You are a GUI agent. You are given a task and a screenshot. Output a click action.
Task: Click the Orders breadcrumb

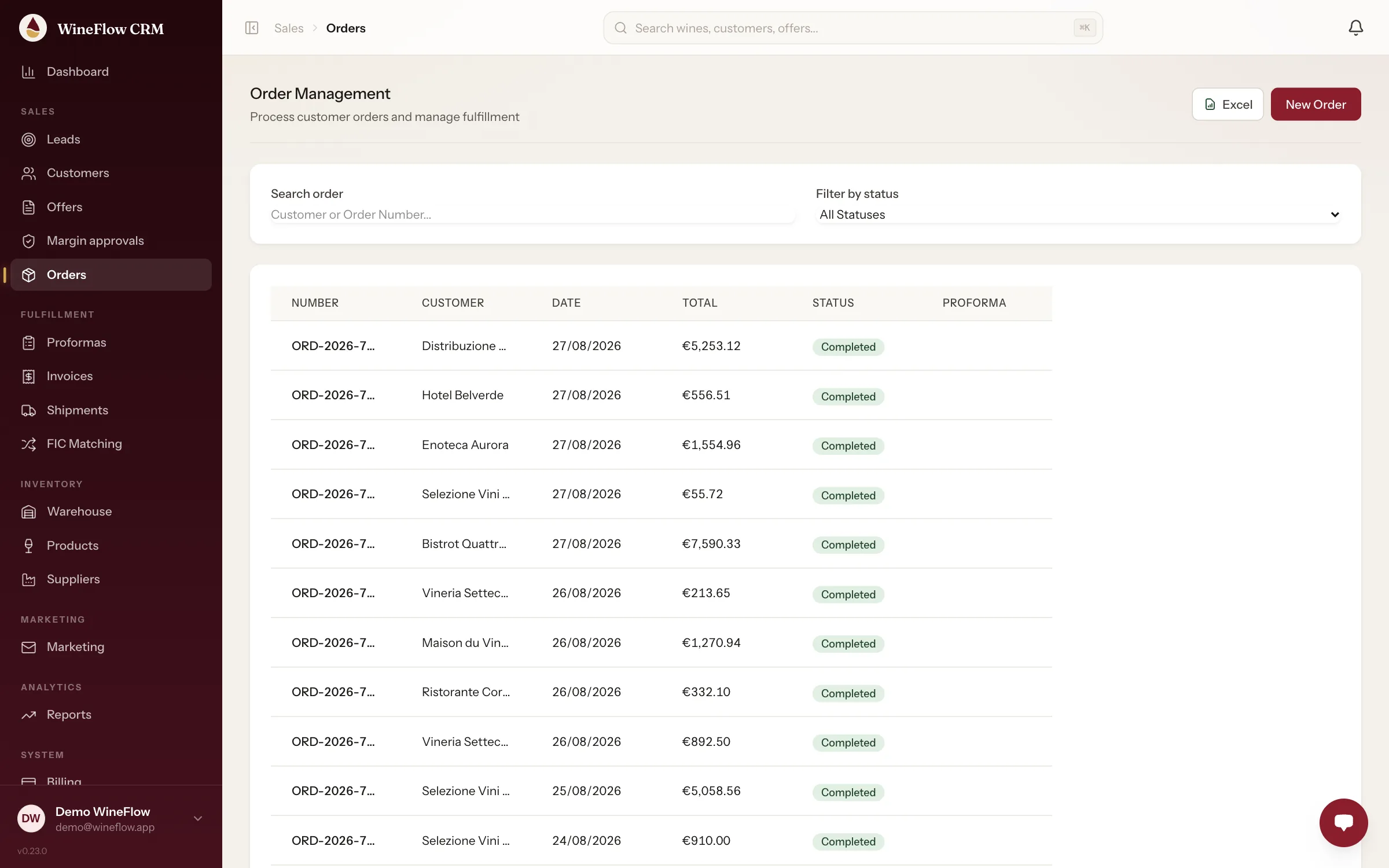(x=346, y=28)
